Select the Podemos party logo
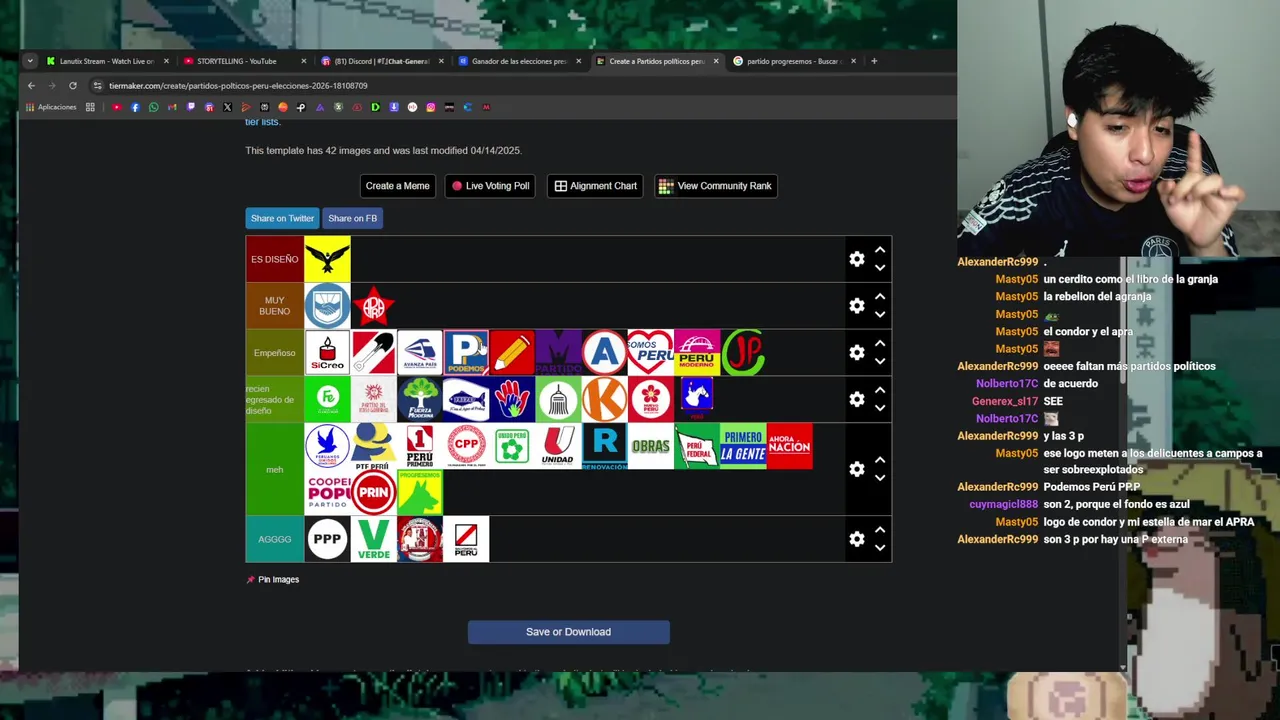This screenshot has width=1280, height=720. 466,352
